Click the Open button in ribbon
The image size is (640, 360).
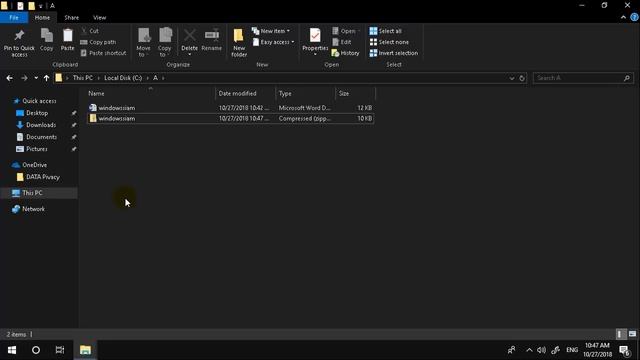[x=346, y=31]
